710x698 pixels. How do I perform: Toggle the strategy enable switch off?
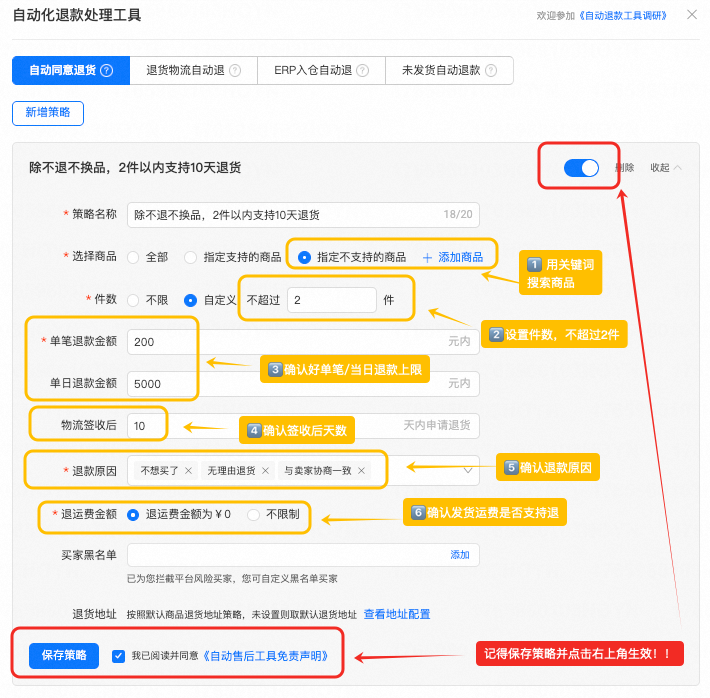pos(580,168)
